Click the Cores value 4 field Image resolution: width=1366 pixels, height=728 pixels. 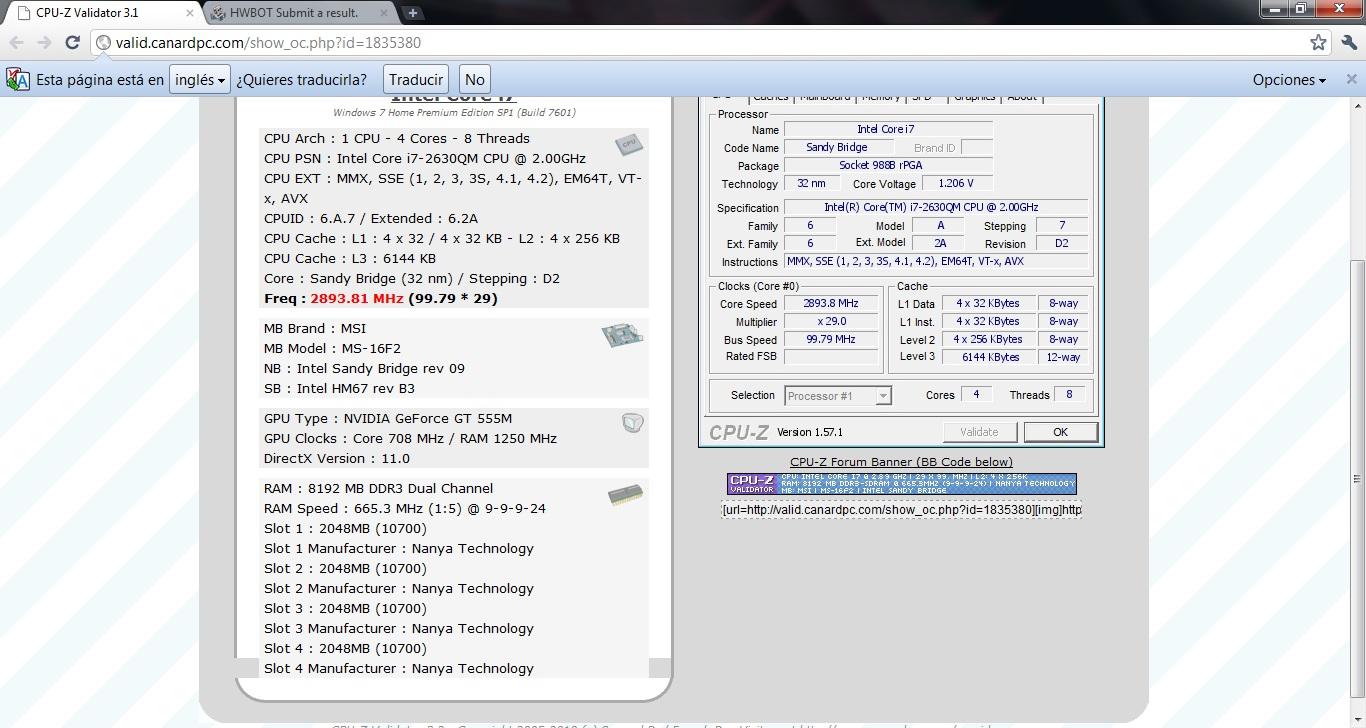[x=976, y=395]
